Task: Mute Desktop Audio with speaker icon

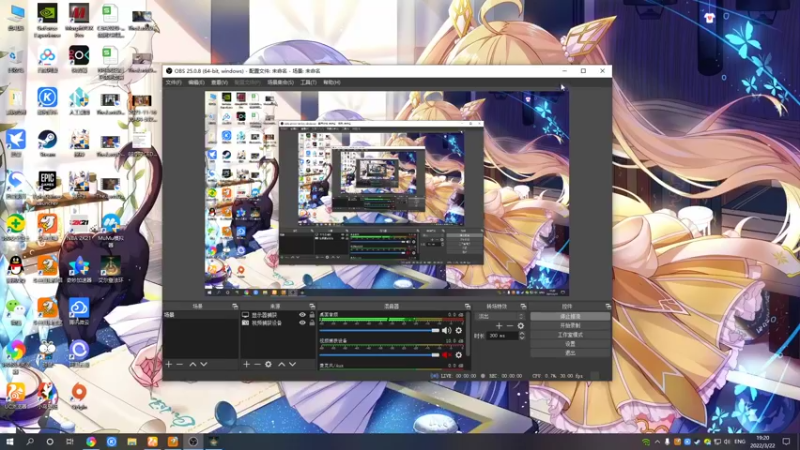Action: point(447,331)
